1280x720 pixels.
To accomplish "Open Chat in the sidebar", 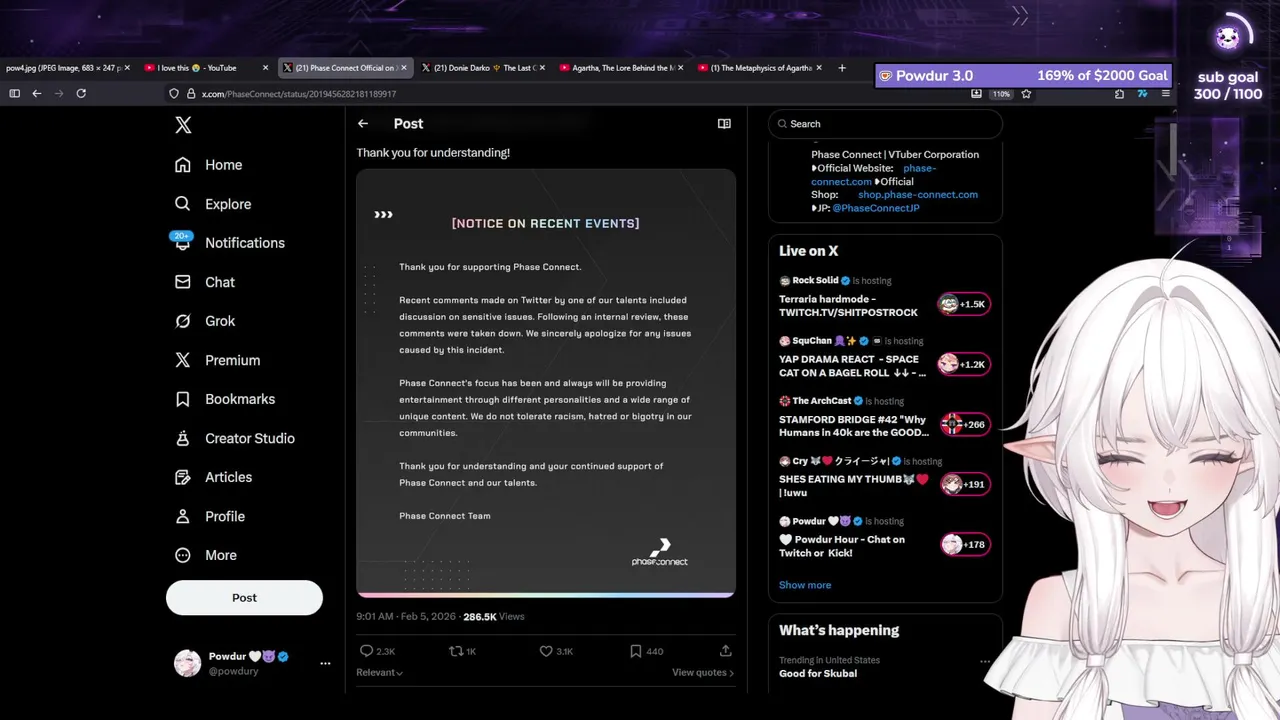I will [x=205, y=282].
